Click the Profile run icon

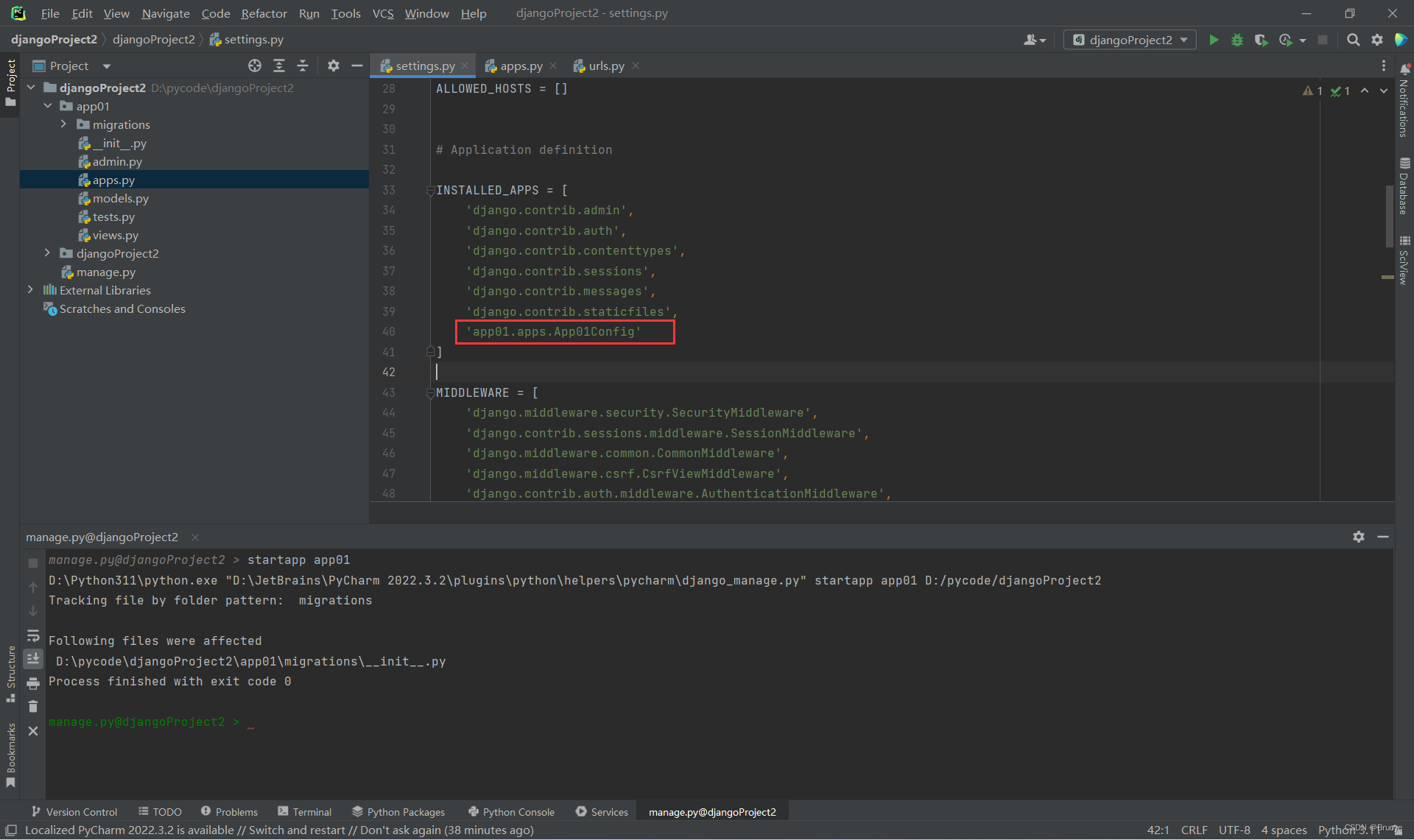(x=1286, y=40)
